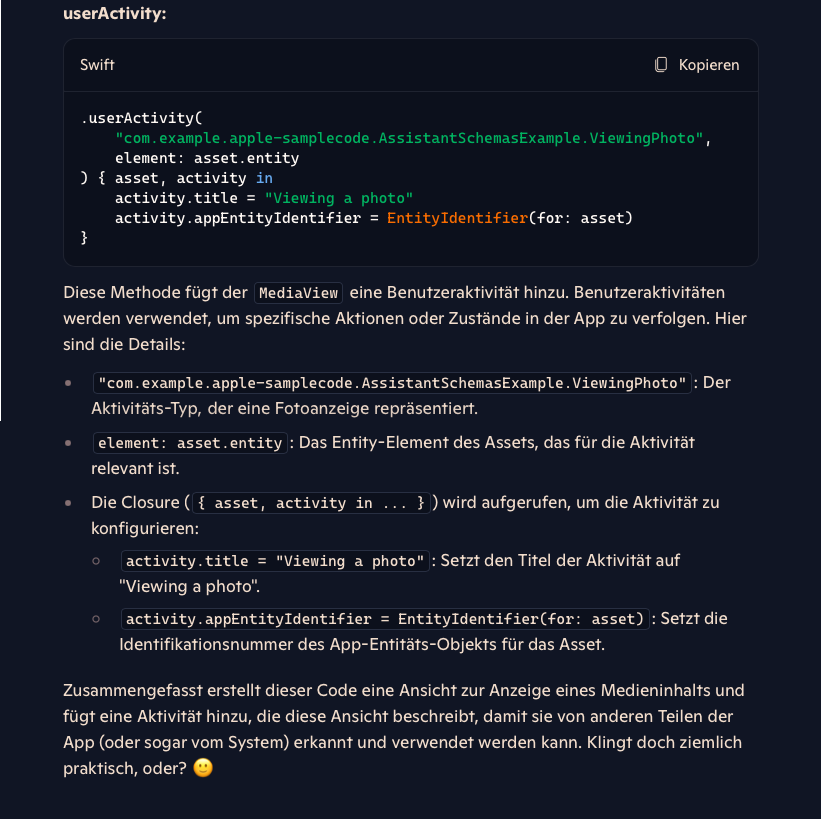Click the userActivity: heading
The image size is (821, 819).
[114, 13]
